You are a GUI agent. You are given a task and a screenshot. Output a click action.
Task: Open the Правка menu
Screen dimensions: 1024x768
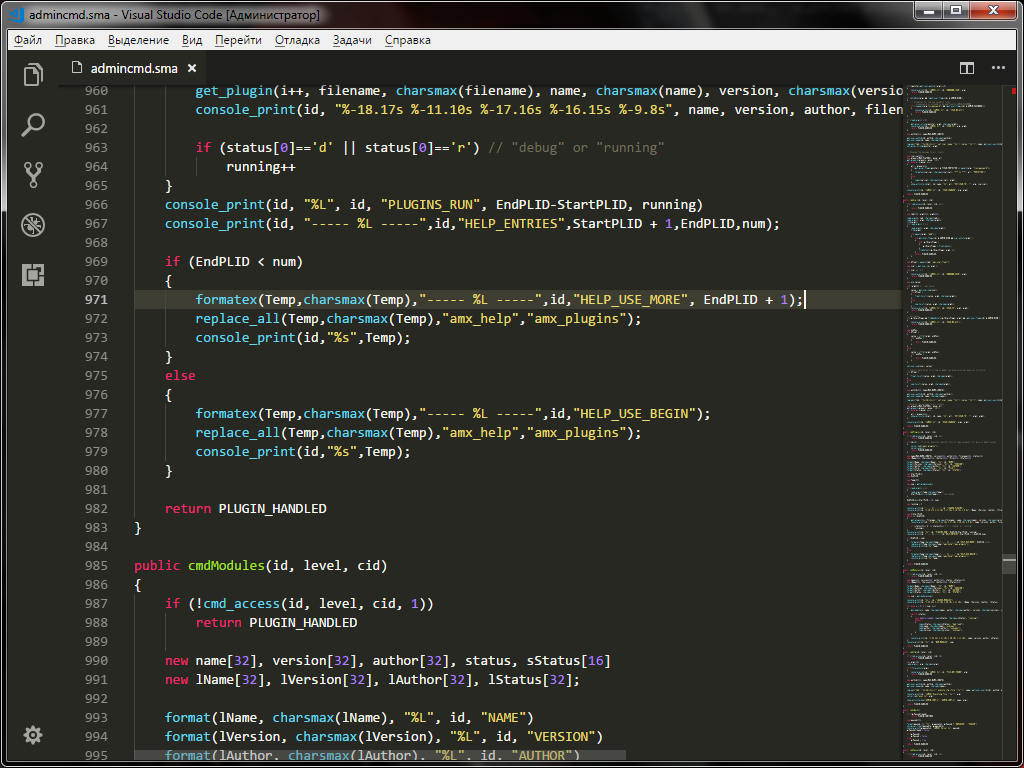(x=75, y=40)
